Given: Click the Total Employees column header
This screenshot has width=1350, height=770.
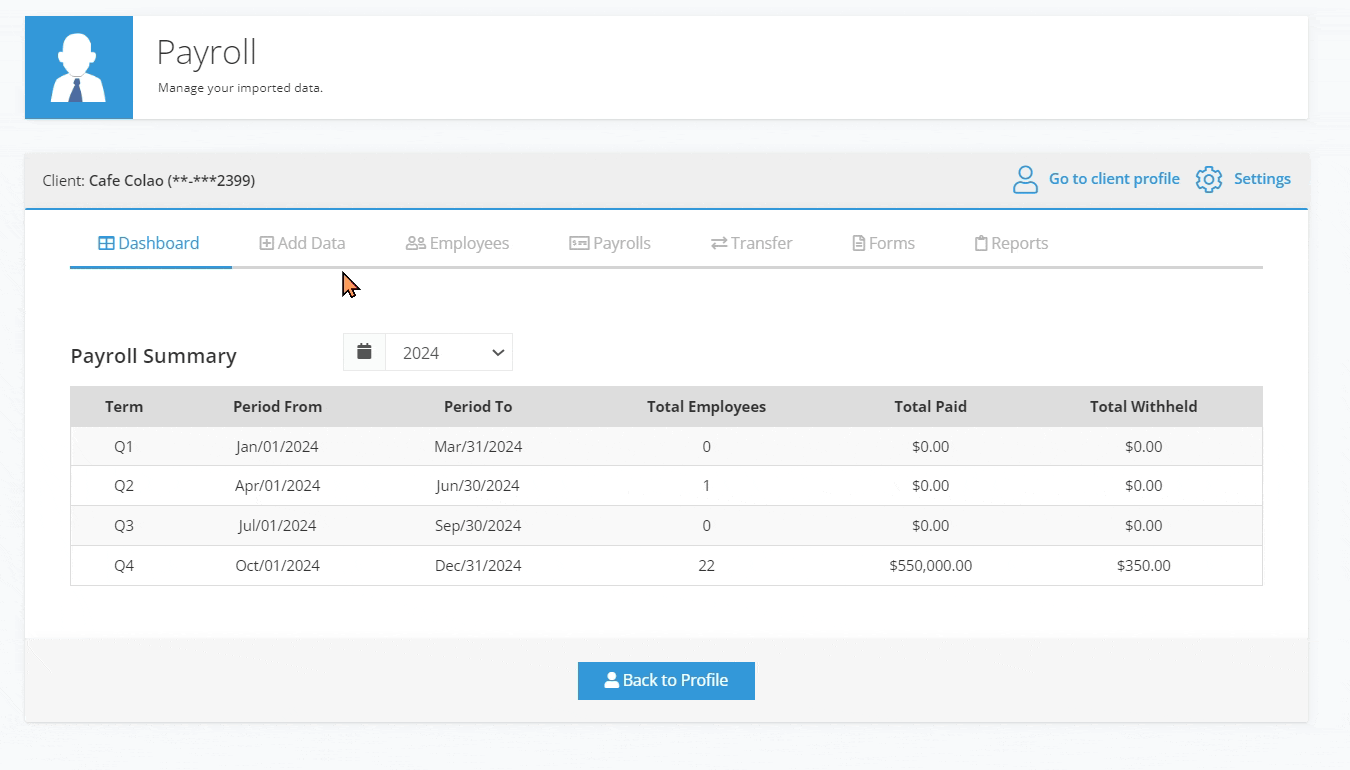Looking at the screenshot, I should click(x=706, y=407).
